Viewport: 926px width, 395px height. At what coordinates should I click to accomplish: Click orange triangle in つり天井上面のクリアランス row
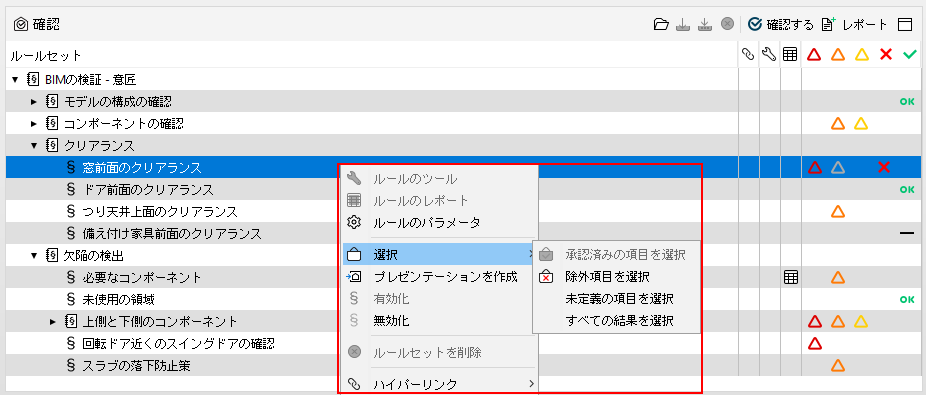click(837, 211)
